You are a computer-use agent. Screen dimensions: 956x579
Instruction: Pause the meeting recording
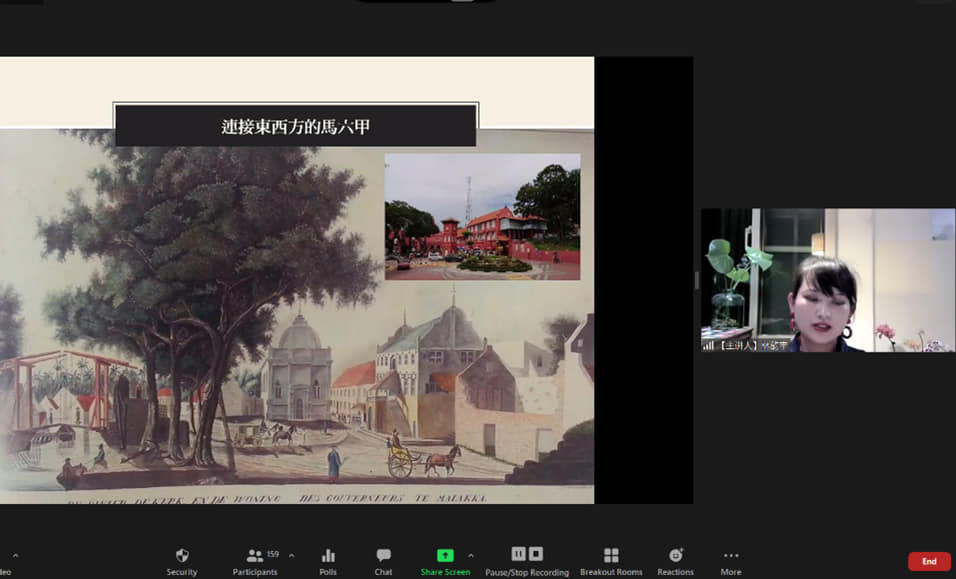pos(518,553)
